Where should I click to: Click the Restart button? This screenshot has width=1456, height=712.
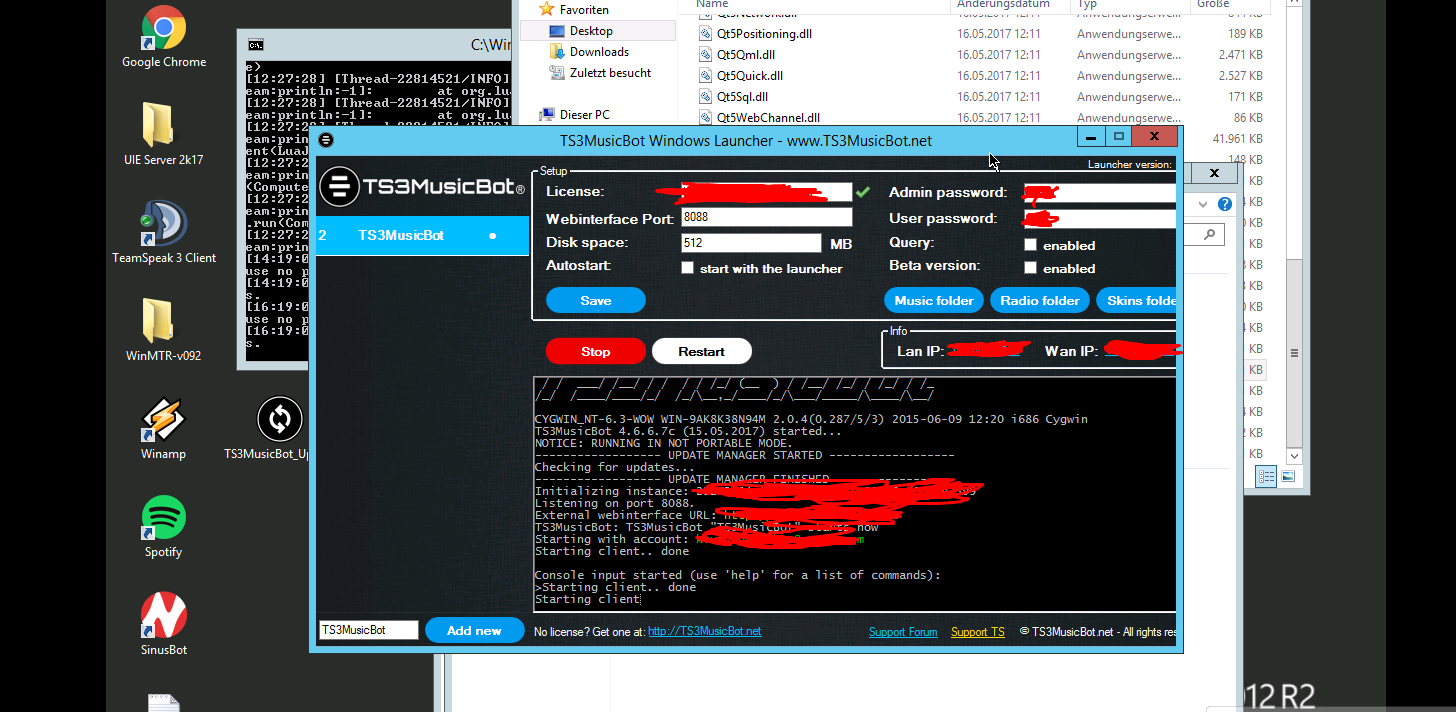[702, 351]
